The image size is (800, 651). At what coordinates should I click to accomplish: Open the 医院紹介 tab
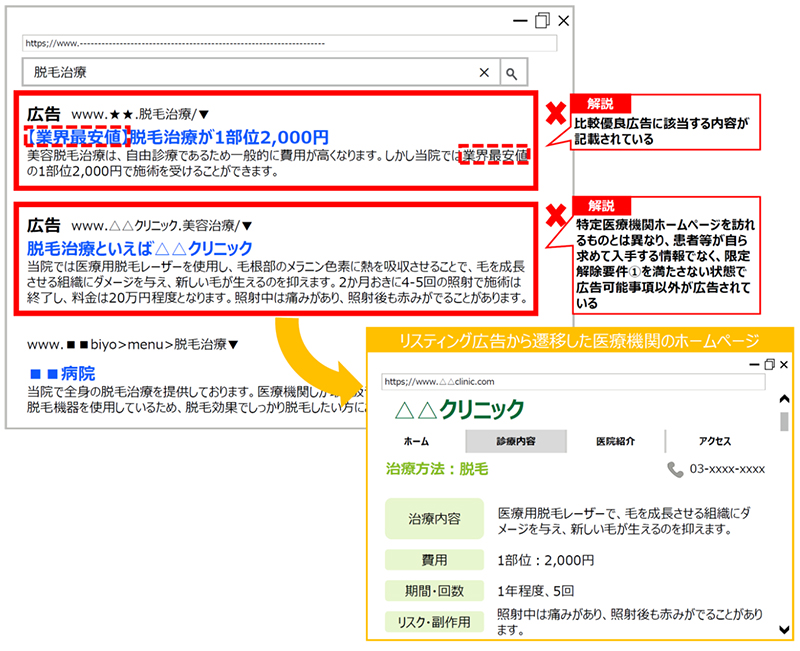coord(615,441)
